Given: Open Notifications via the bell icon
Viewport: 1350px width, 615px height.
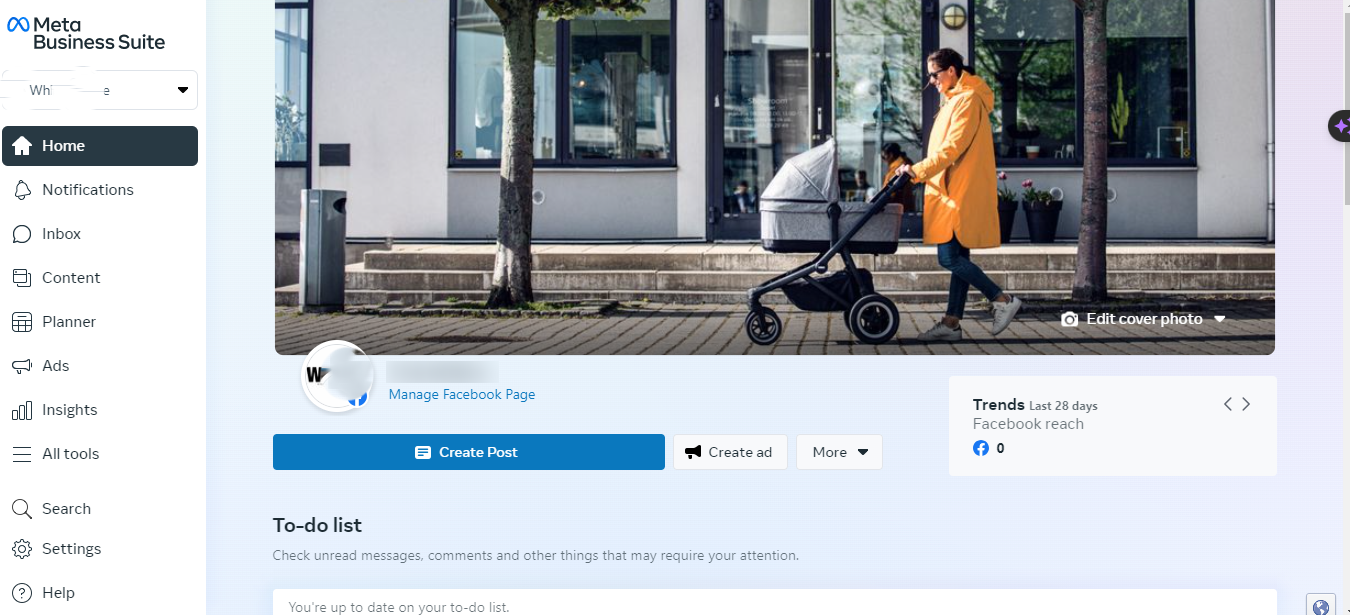Looking at the screenshot, I should 22,190.
